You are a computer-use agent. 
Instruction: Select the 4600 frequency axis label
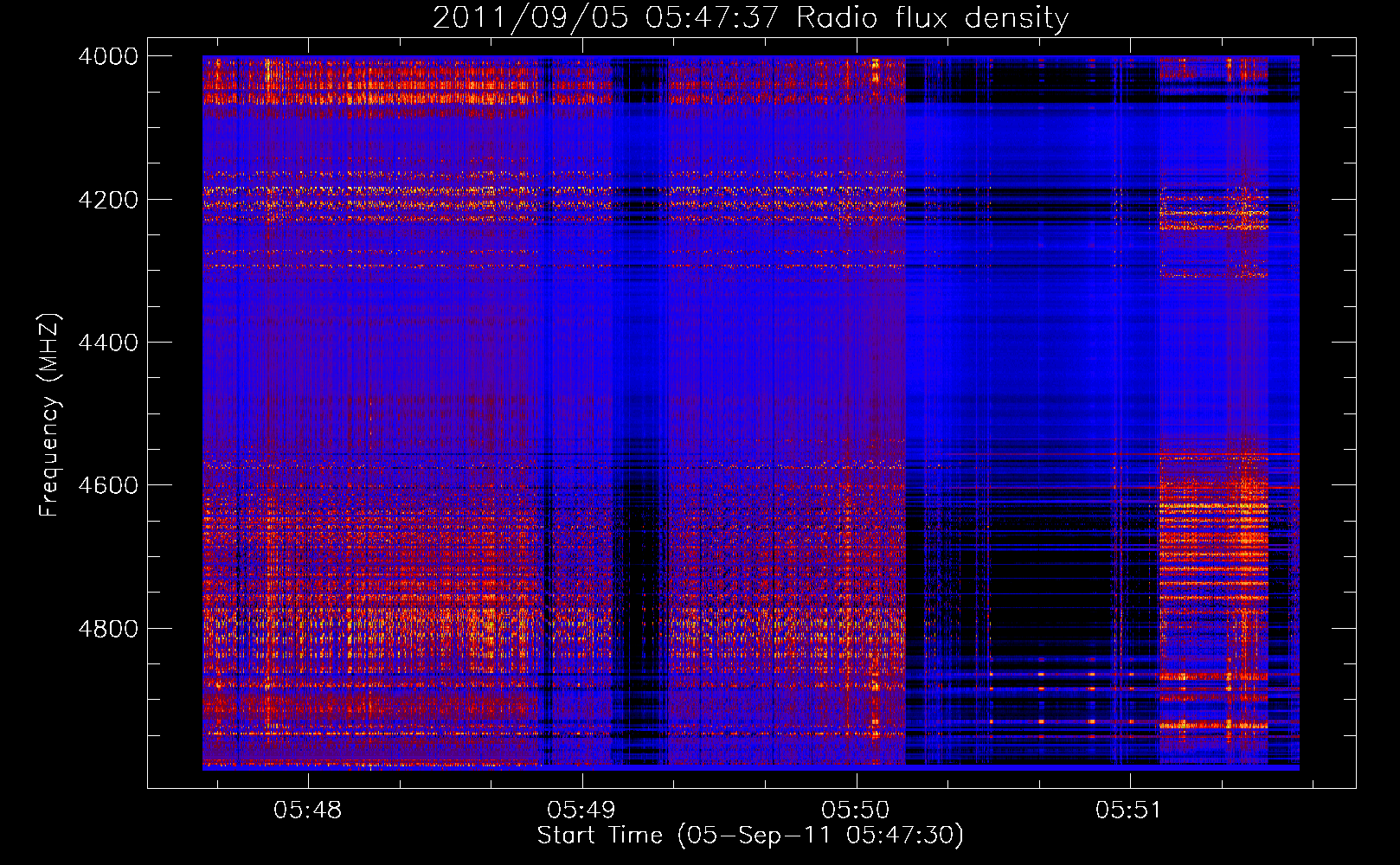[x=108, y=485]
